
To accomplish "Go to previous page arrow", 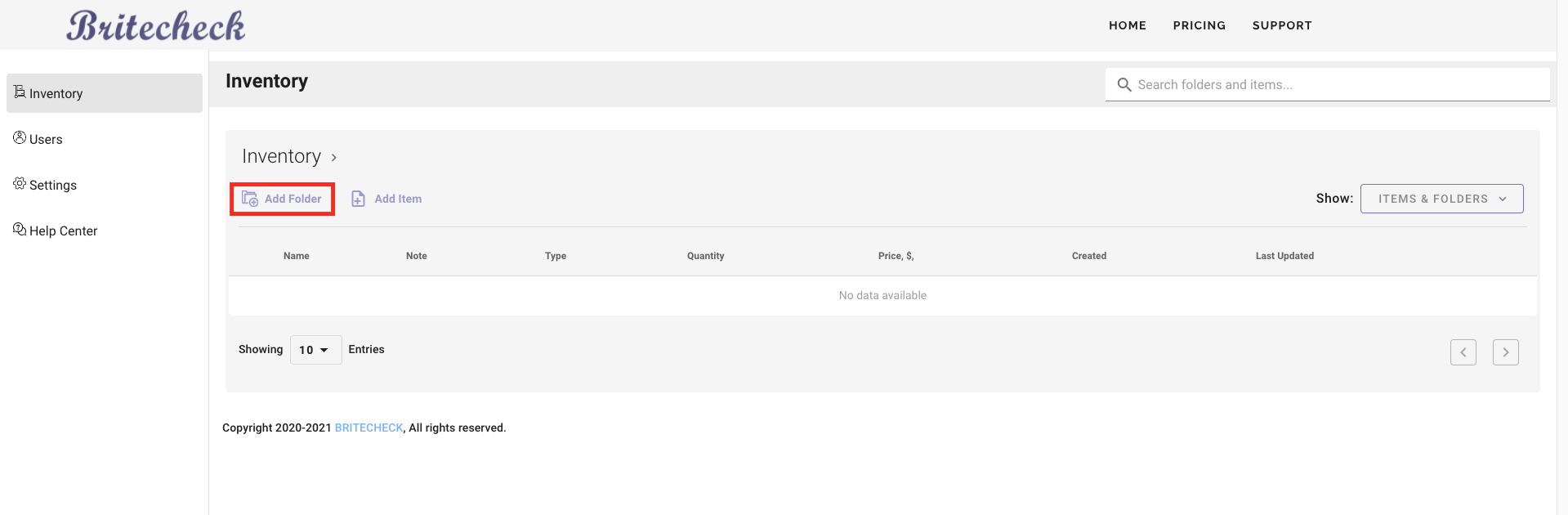I will coord(1463,352).
